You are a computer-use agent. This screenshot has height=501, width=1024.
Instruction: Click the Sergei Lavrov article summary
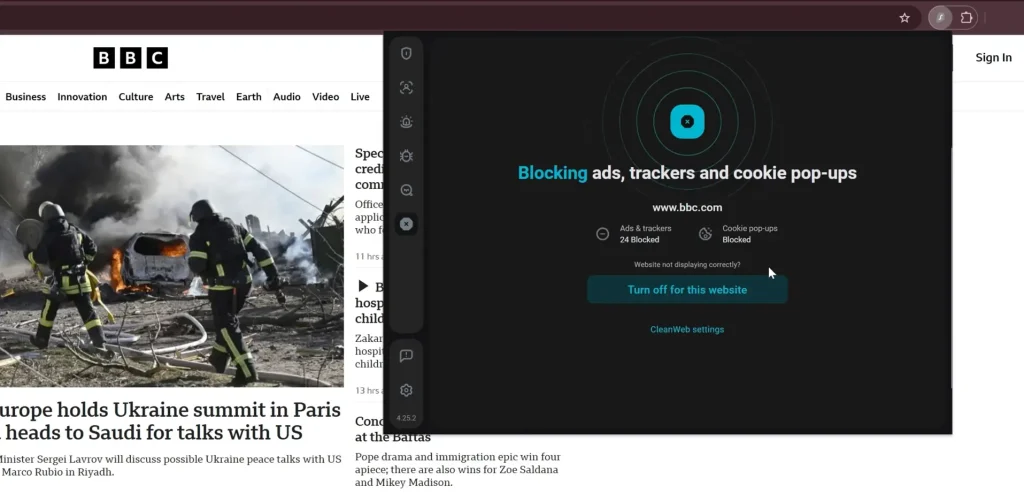click(x=170, y=465)
